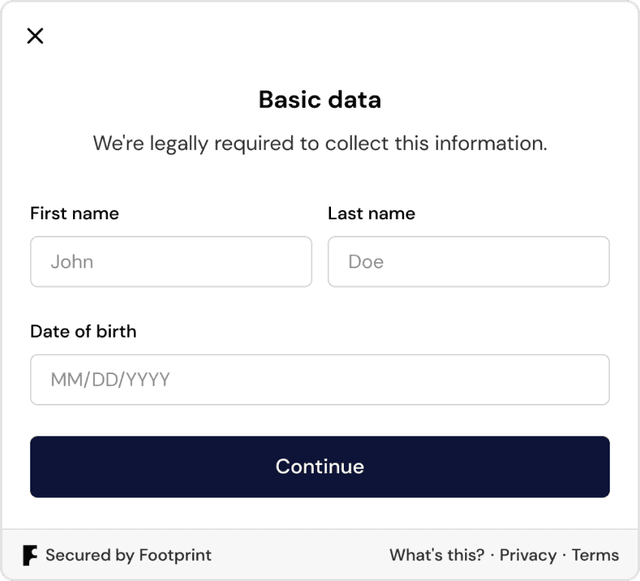Open the Terms link
This screenshot has height=581, width=640.
click(x=595, y=555)
